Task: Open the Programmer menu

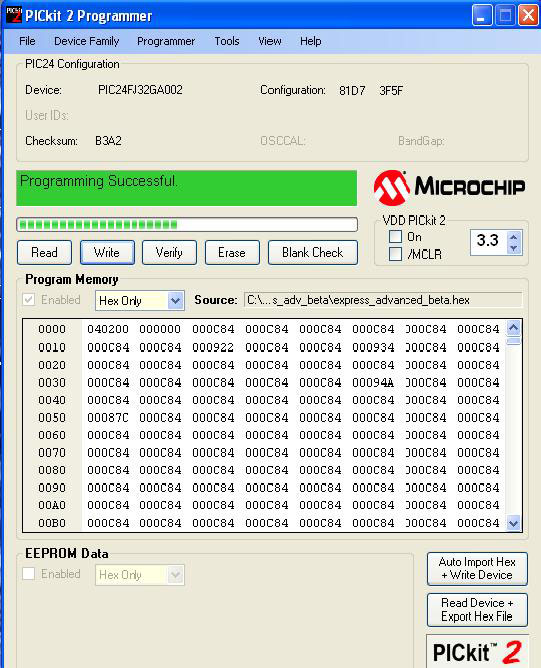Action: coord(166,41)
